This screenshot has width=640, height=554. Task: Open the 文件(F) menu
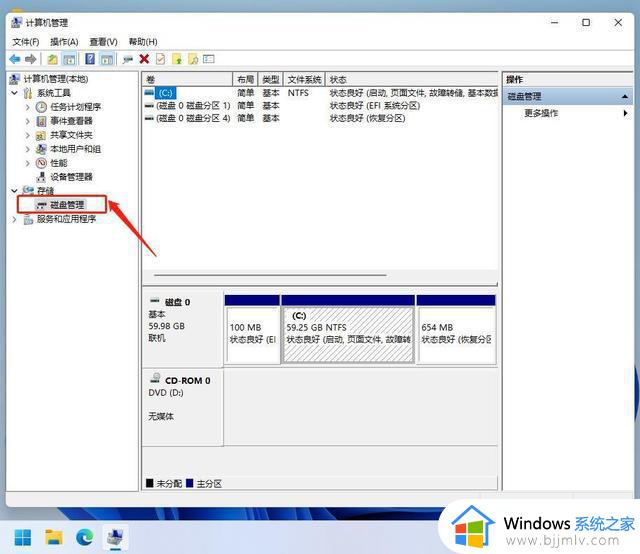tap(26, 42)
